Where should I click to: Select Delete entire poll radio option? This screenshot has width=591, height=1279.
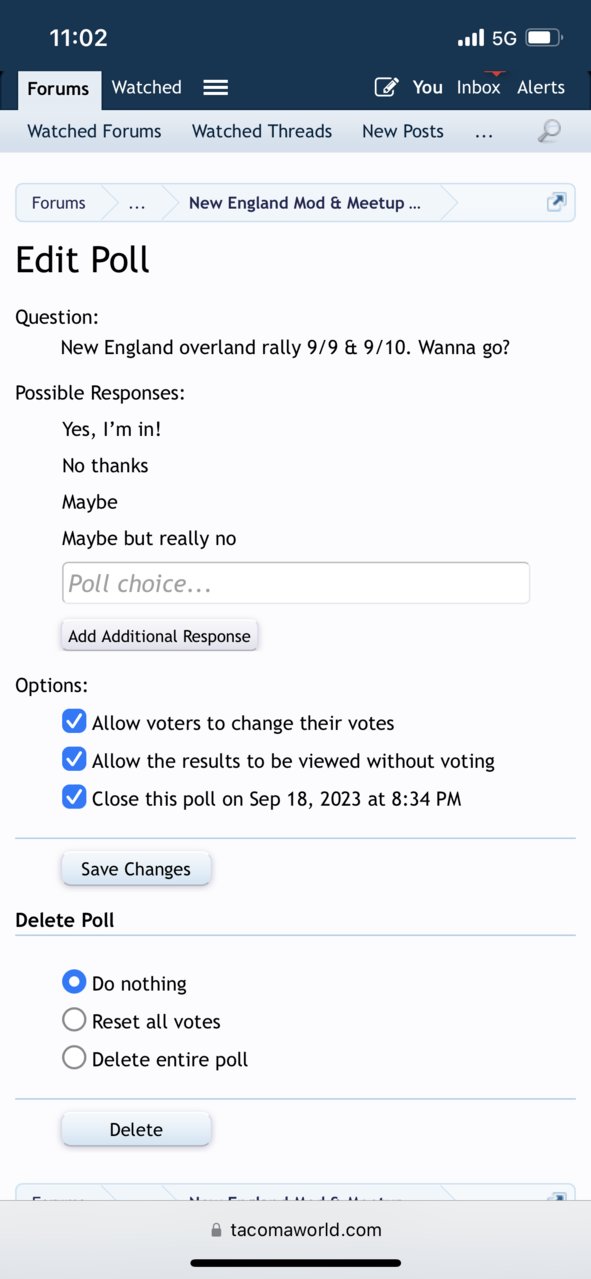coord(74,1058)
